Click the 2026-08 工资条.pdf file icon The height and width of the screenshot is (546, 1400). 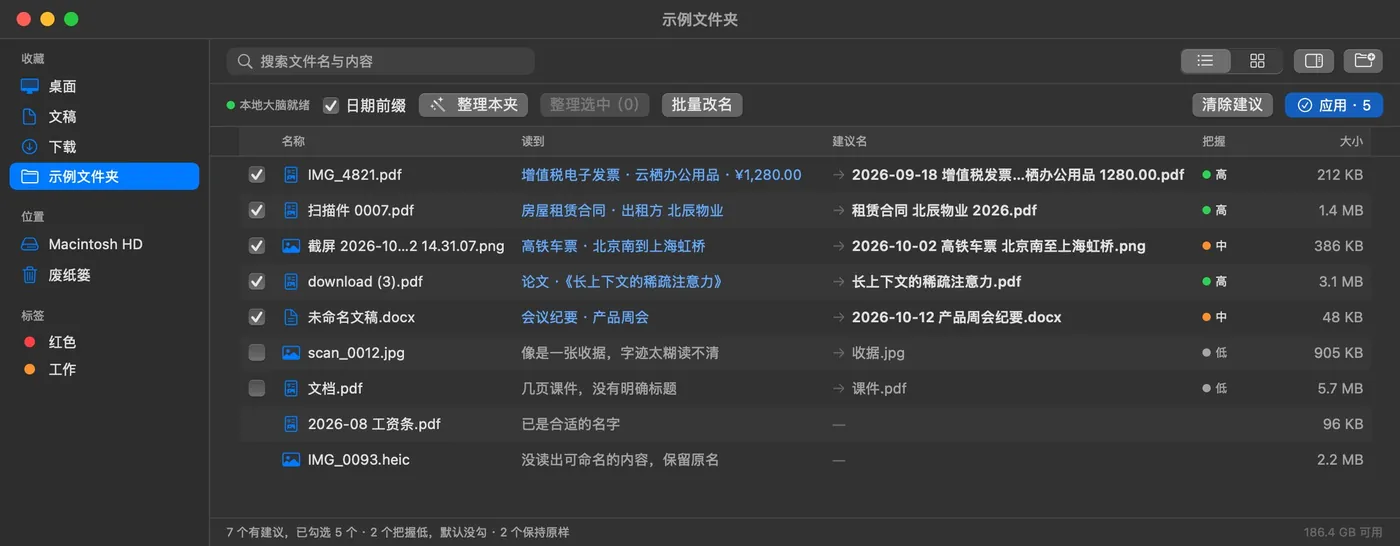(x=291, y=424)
